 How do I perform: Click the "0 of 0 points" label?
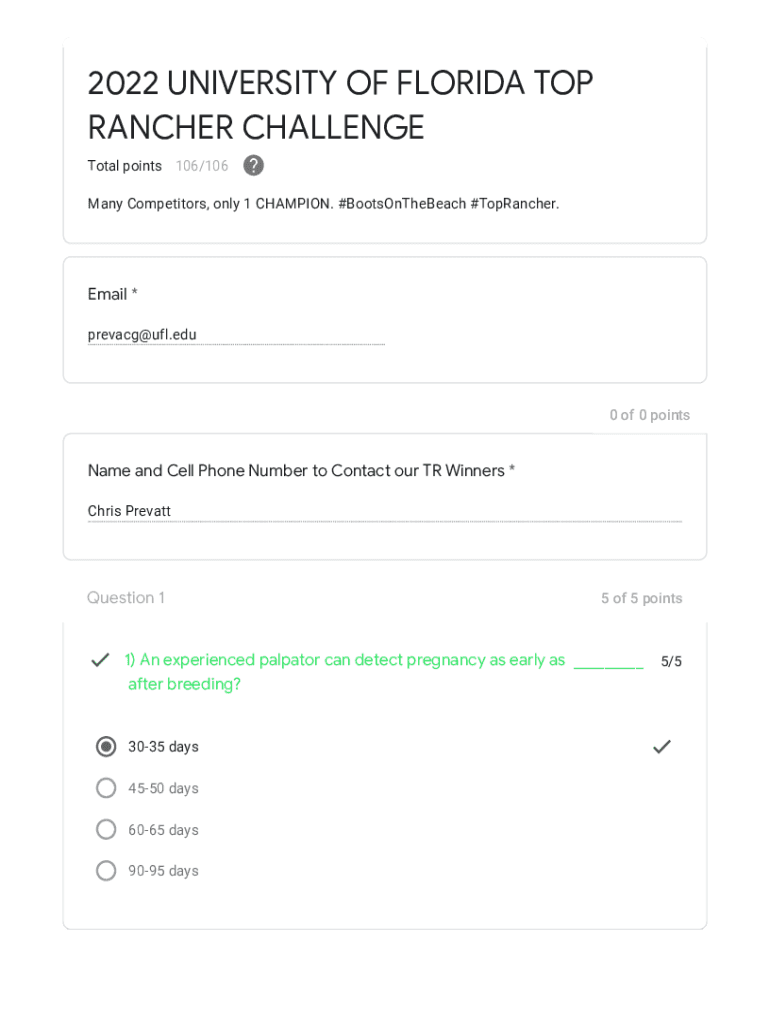649,415
